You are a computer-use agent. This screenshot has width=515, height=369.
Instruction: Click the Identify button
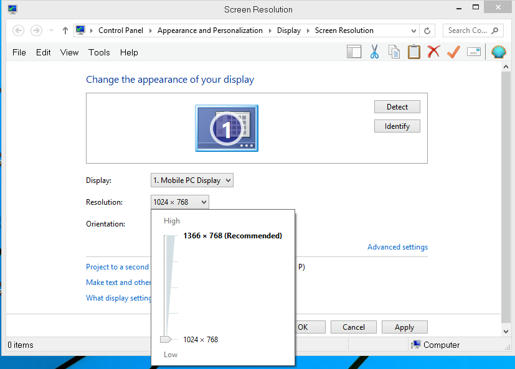397,126
